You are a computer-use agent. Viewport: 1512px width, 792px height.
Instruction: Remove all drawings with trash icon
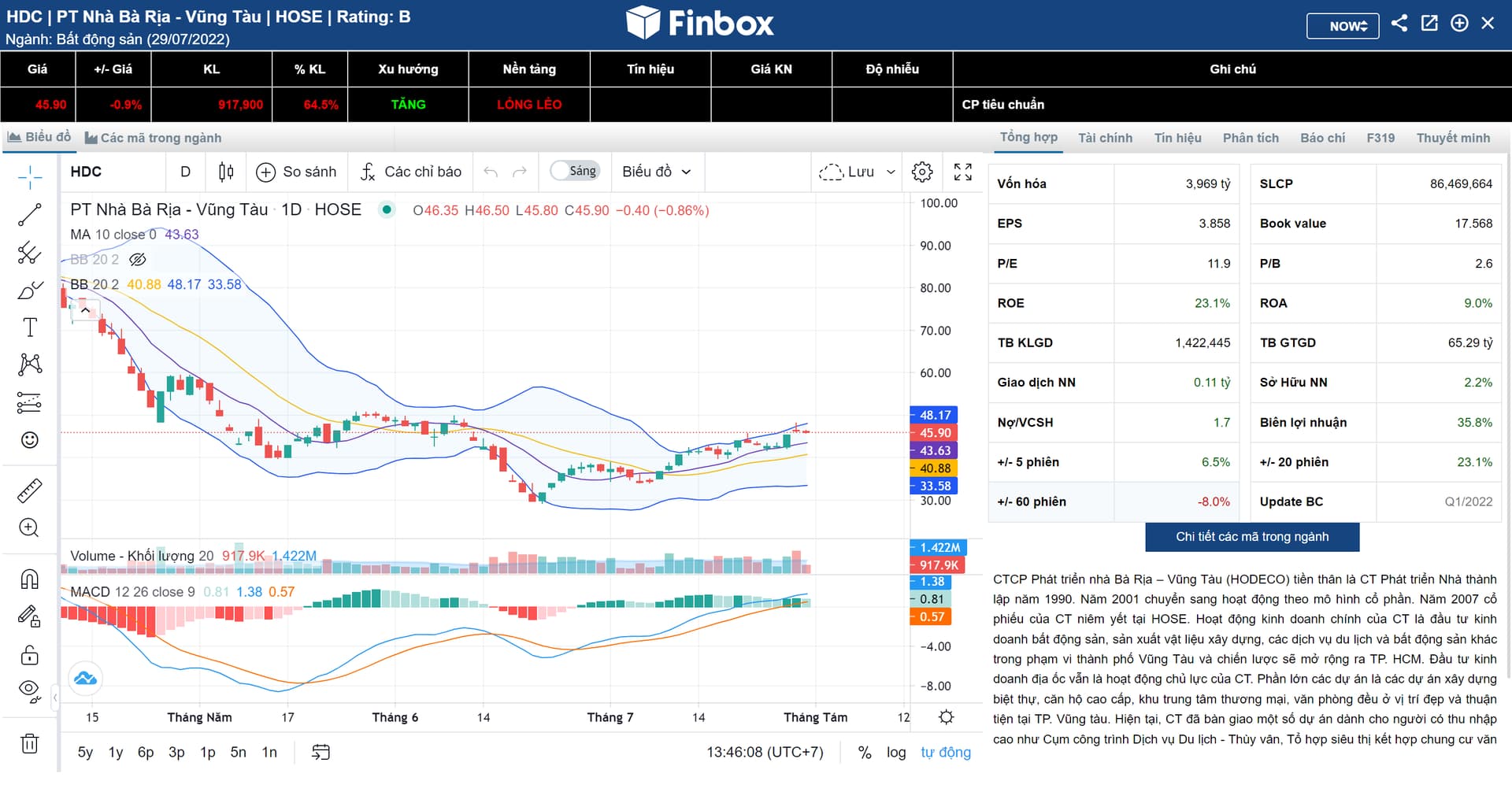(x=29, y=743)
